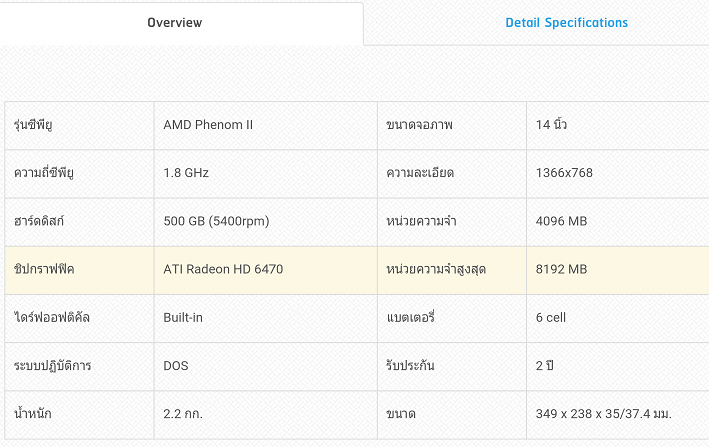
Task: Select the 8192 MB maximum memory value
Action: click(x=561, y=270)
